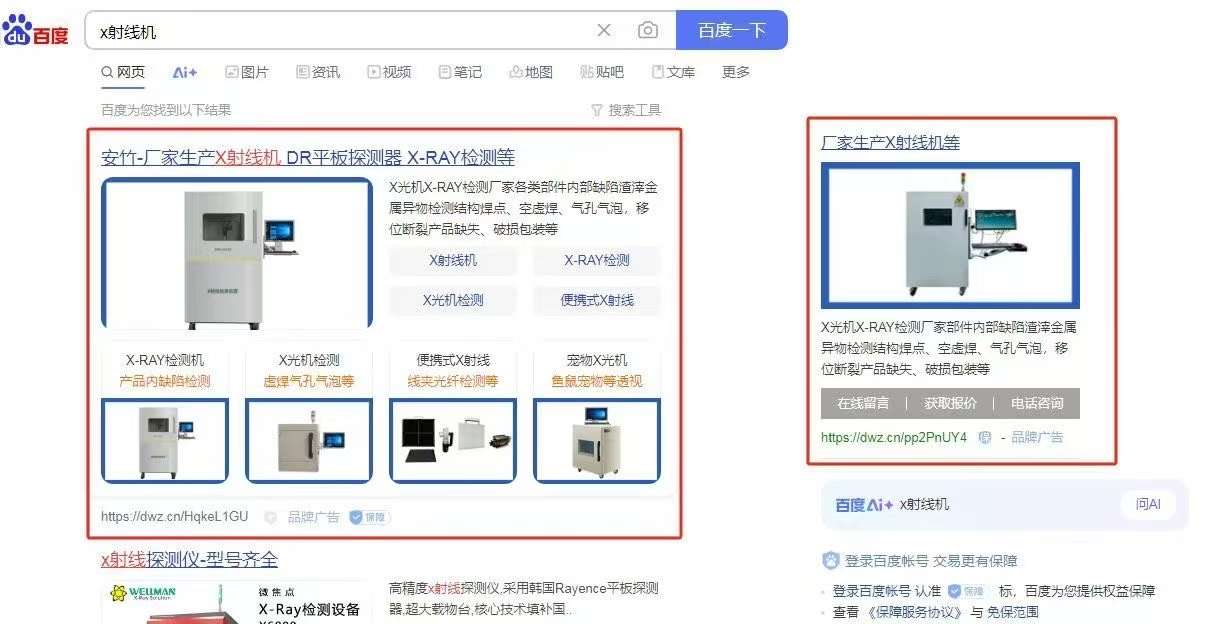Click the 保障 badge under first ad
This screenshot has height=624, width=1216.
click(x=369, y=517)
